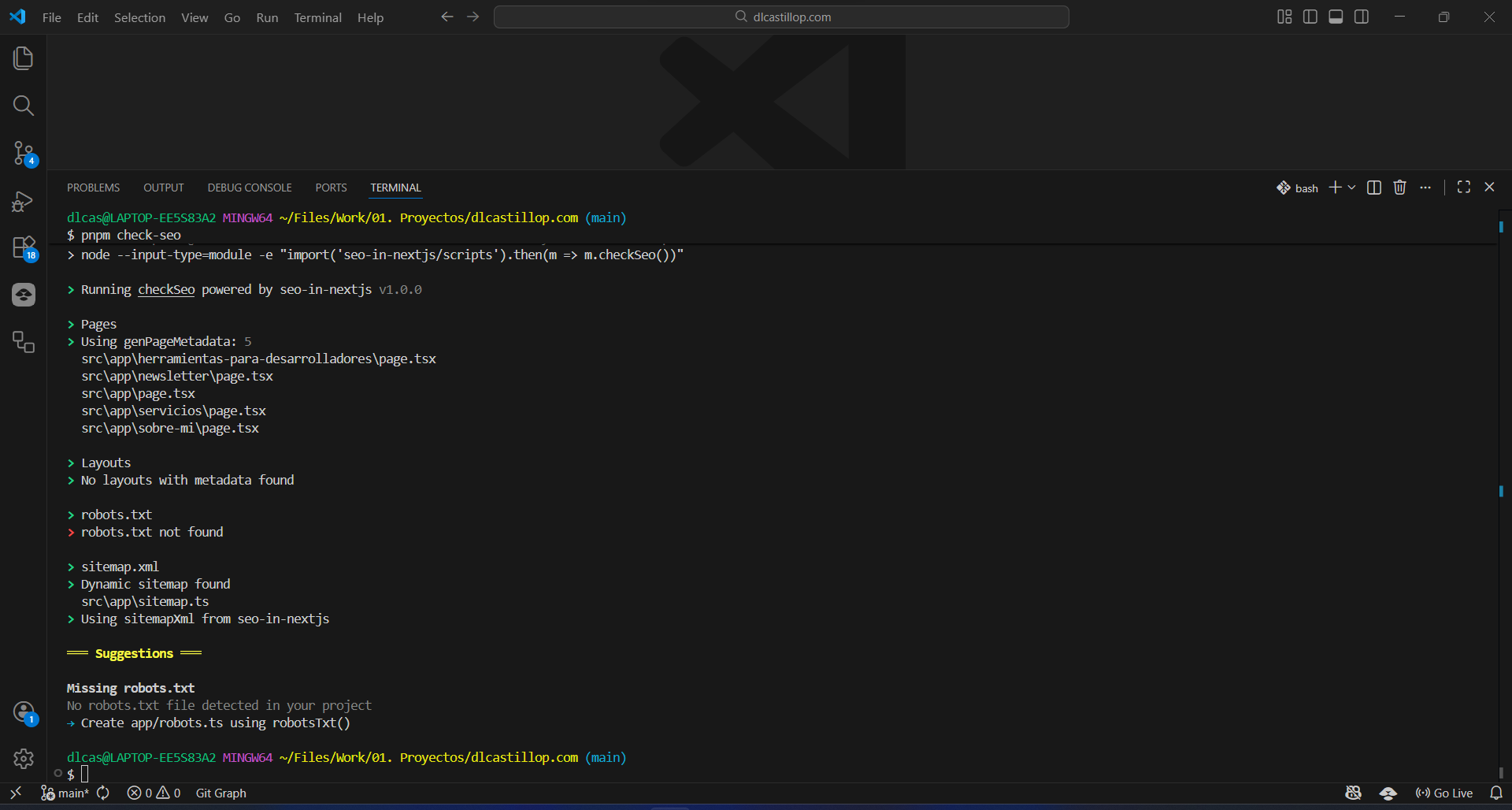The height and width of the screenshot is (810, 1512).
Task: Open Extensions view with 18 badge
Action: click(24, 248)
